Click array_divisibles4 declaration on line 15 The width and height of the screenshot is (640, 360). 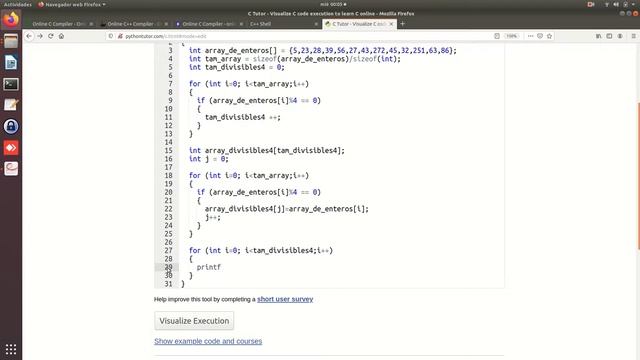coord(267,150)
